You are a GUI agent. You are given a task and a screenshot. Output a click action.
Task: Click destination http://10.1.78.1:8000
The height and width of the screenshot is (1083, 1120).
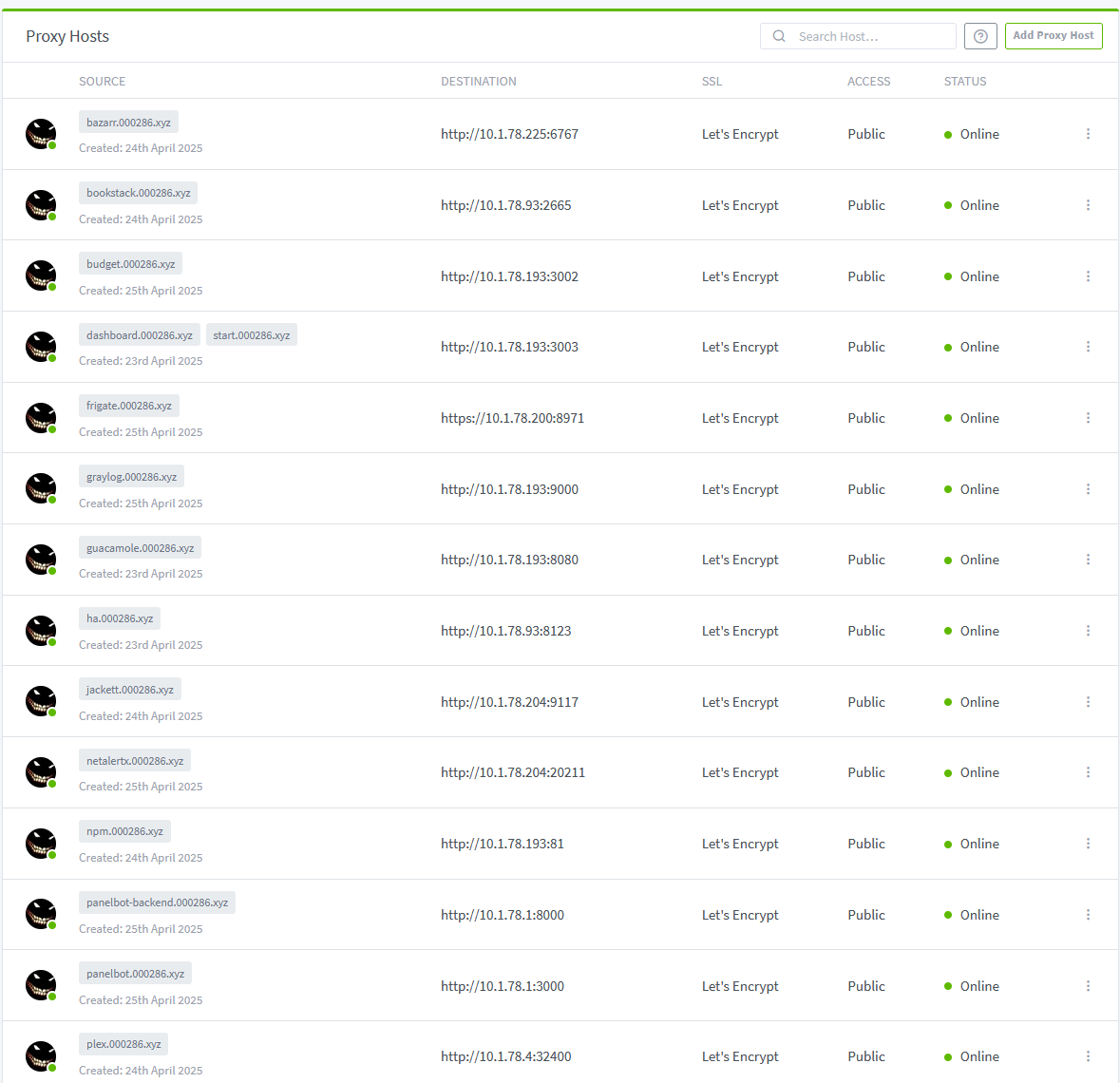[503, 915]
